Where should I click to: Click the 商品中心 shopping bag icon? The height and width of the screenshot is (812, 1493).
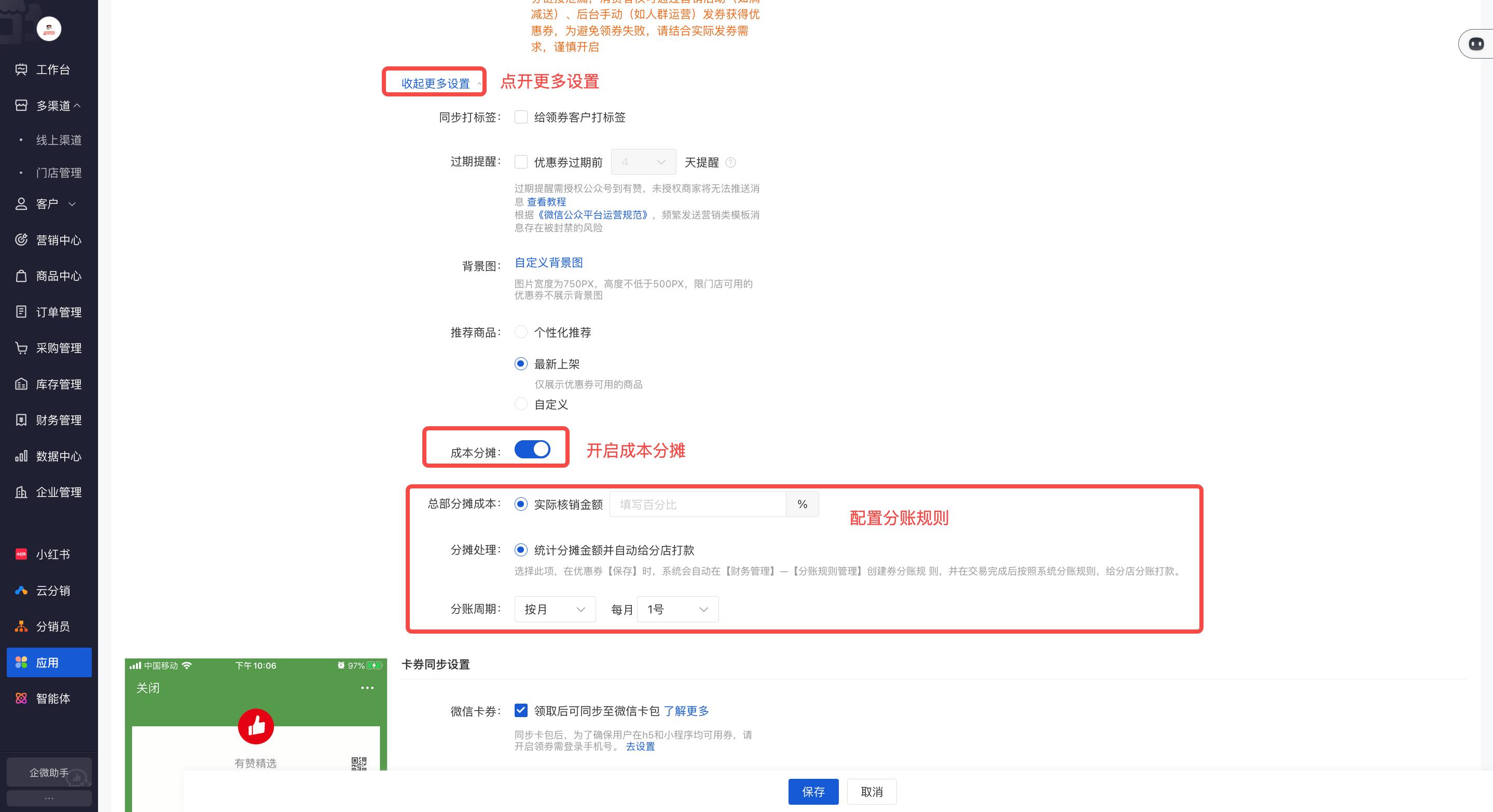click(x=21, y=276)
